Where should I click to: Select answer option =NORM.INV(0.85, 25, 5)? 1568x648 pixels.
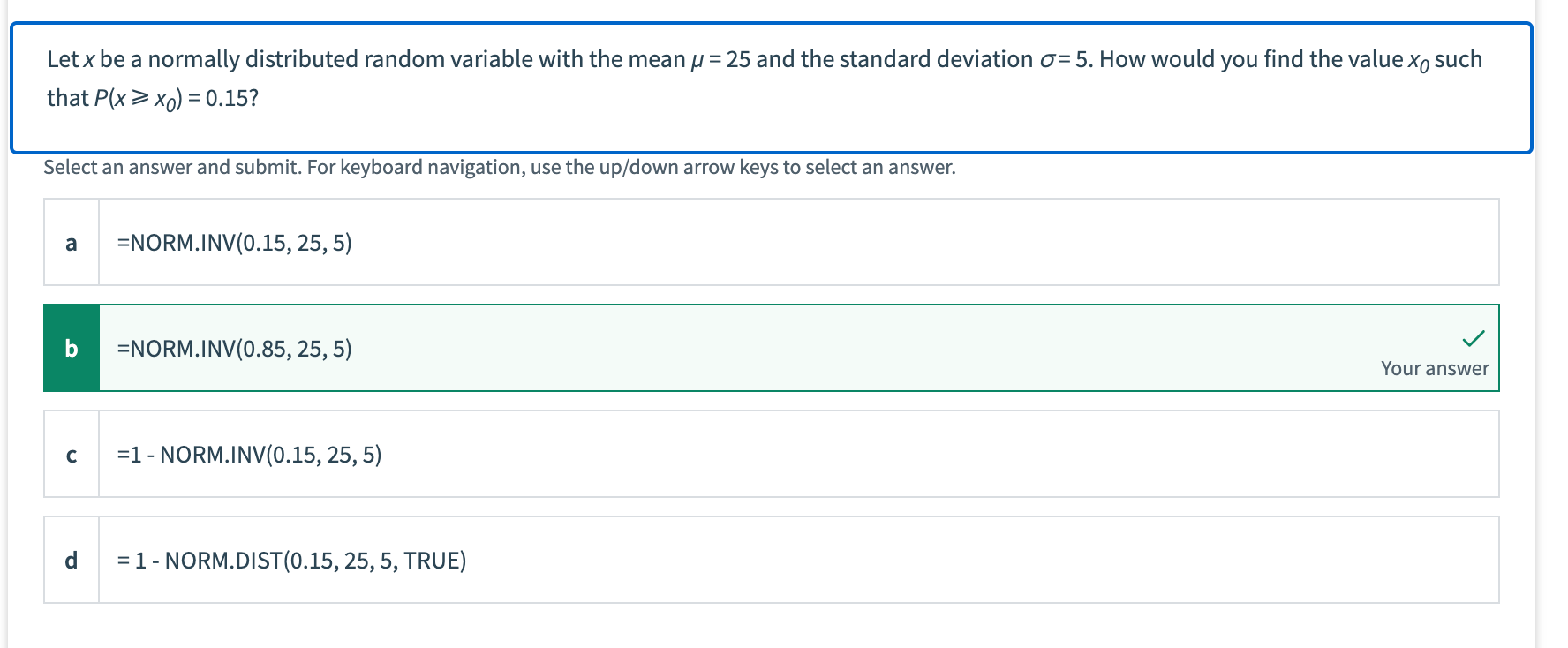[233, 347]
